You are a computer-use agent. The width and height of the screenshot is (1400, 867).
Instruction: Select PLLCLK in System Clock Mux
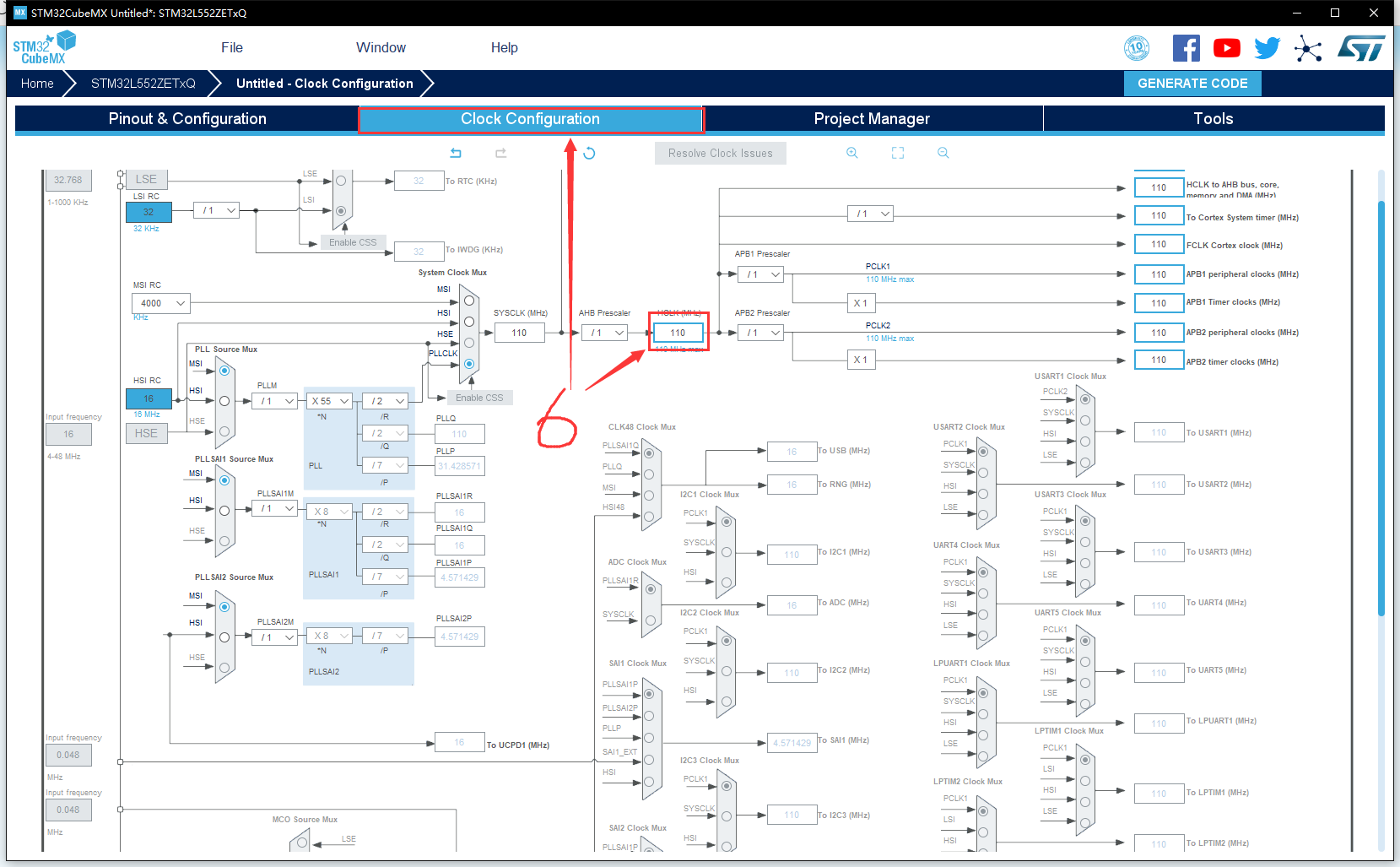(469, 364)
